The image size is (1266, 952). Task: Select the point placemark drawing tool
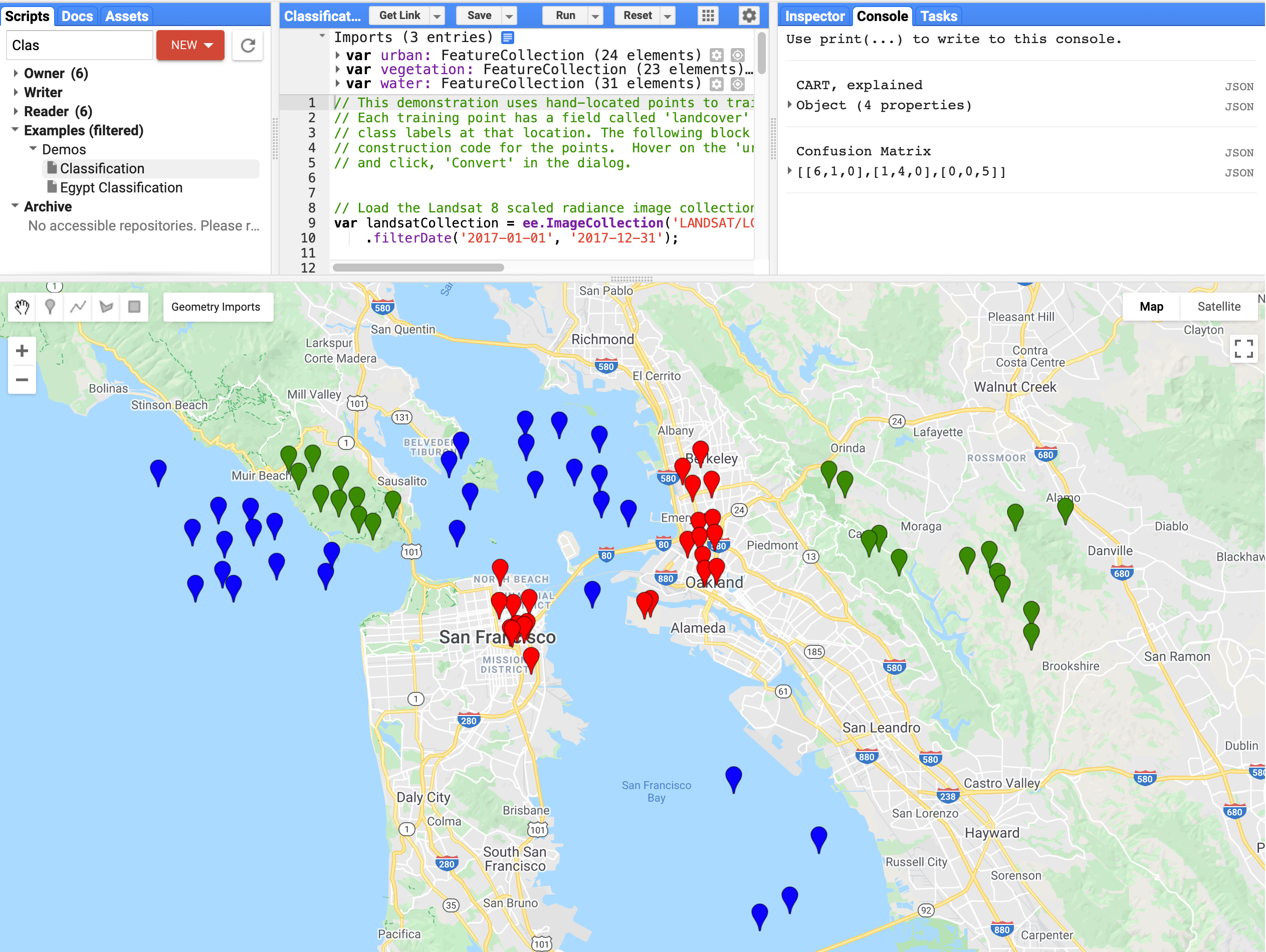[x=50, y=307]
